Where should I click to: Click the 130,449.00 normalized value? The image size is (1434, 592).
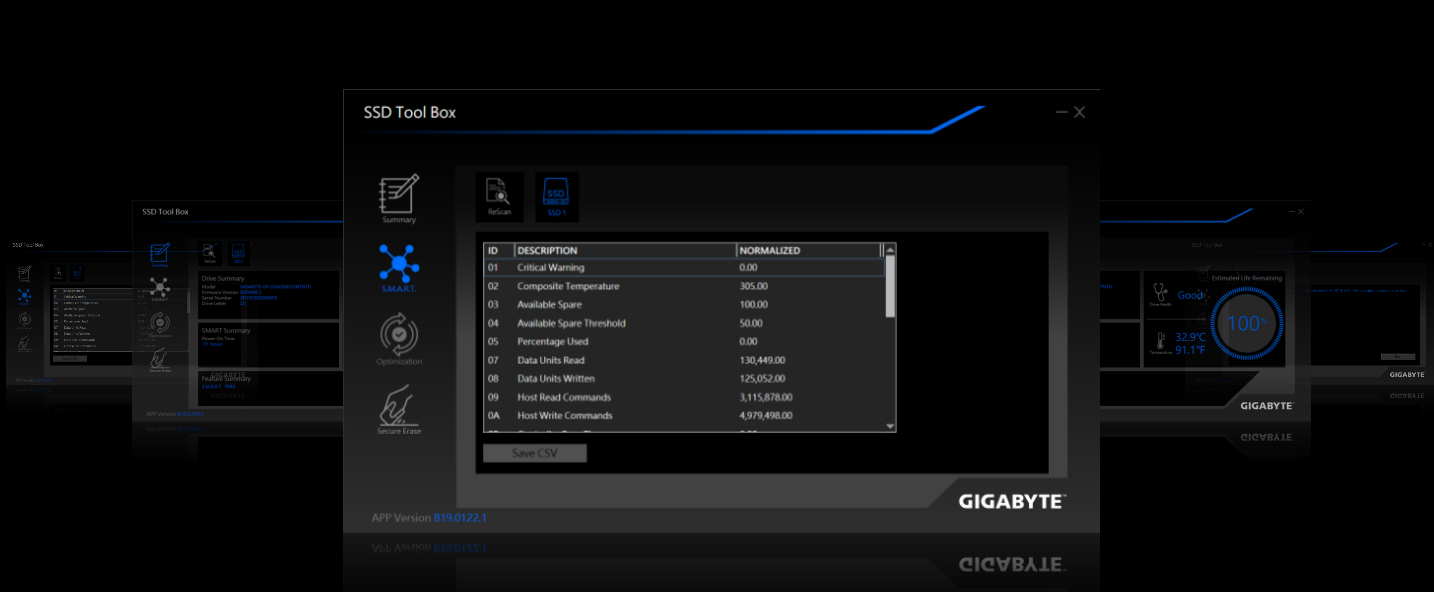click(x=762, y=360)
